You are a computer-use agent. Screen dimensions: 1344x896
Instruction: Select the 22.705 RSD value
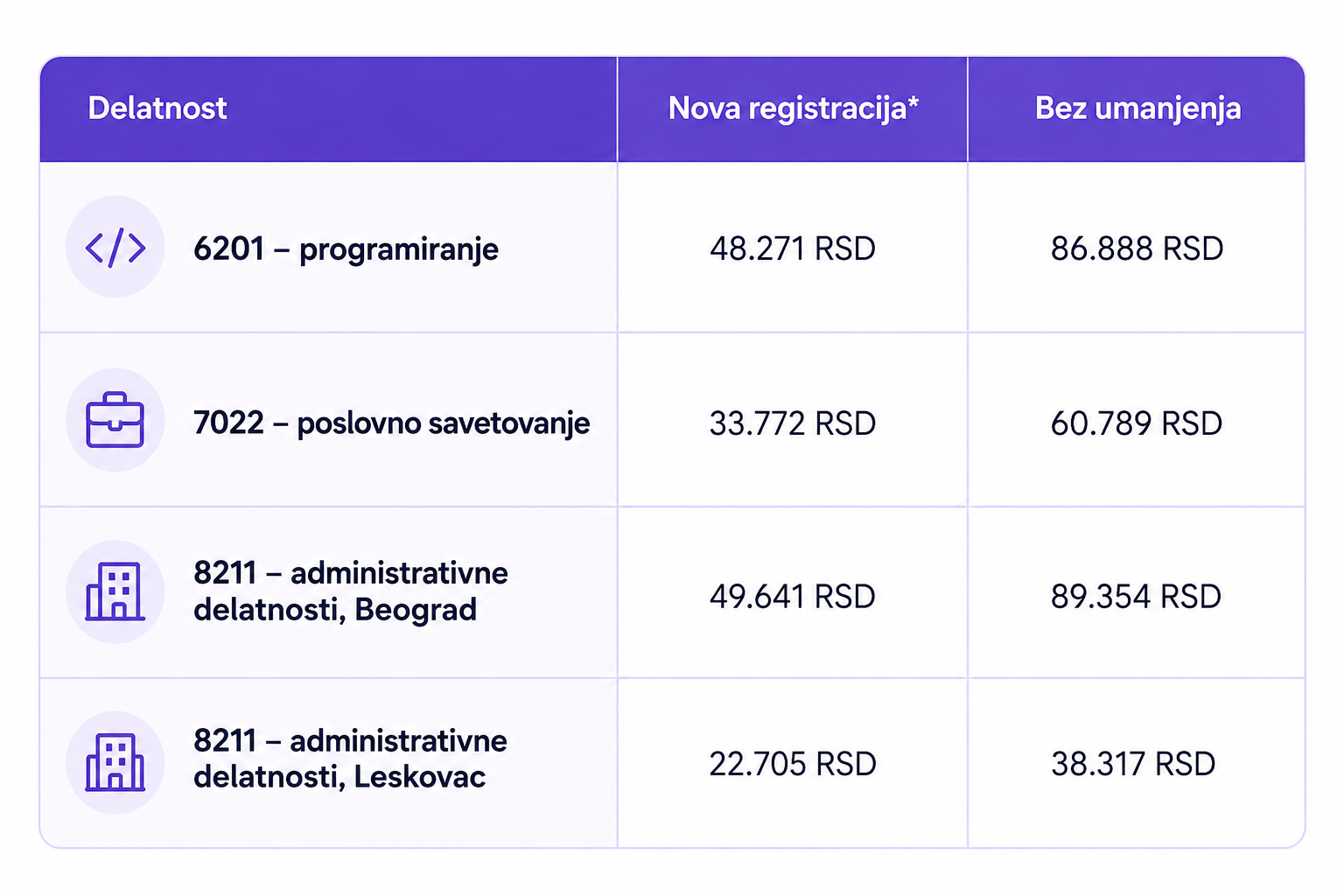pos(793,764)
